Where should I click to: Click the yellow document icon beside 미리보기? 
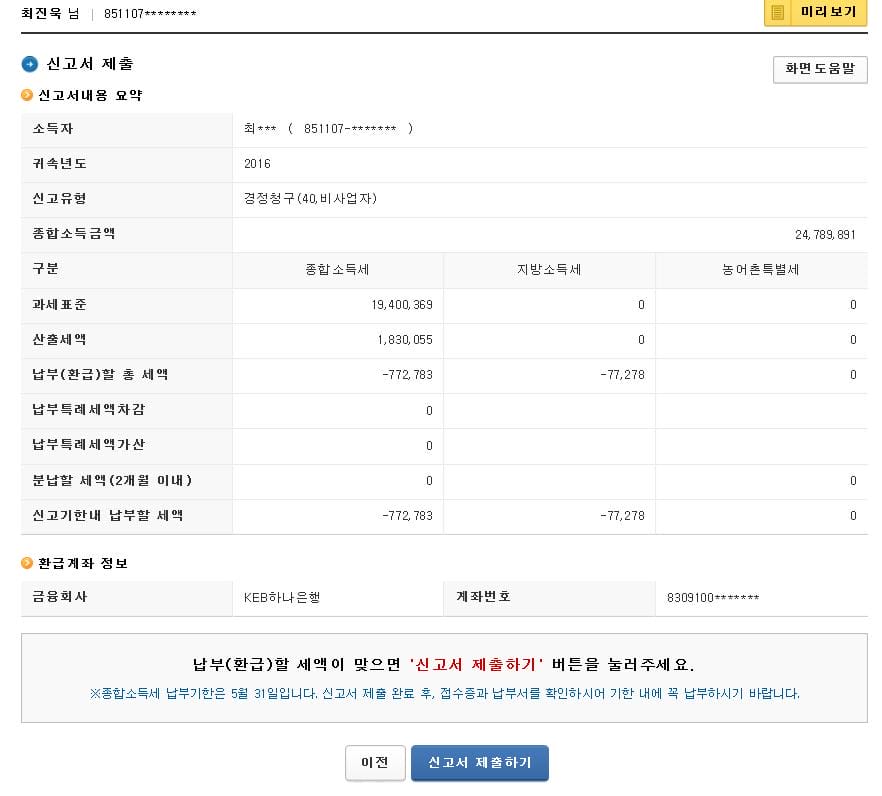point(778,12)
